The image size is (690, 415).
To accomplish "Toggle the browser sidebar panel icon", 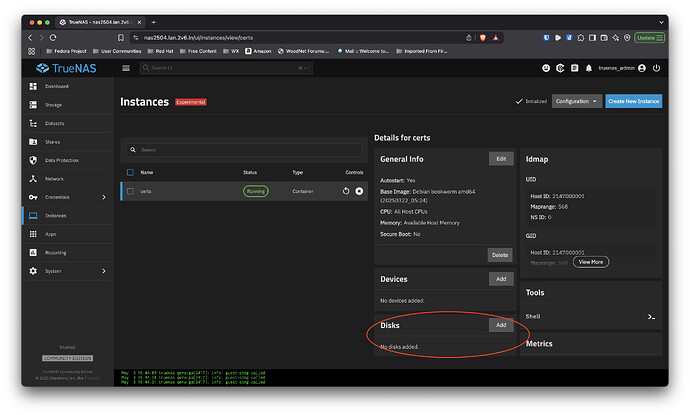I will (x=592, y=38).
